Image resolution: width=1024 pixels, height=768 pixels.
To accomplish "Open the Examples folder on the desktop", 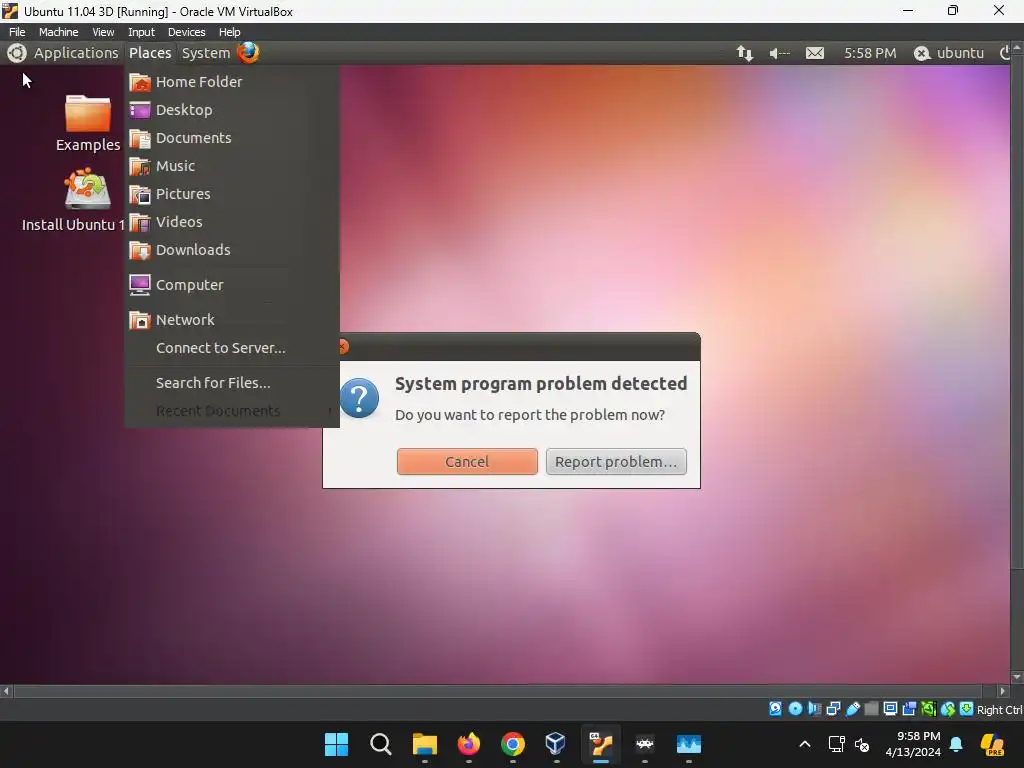I will tap(88, 122).
